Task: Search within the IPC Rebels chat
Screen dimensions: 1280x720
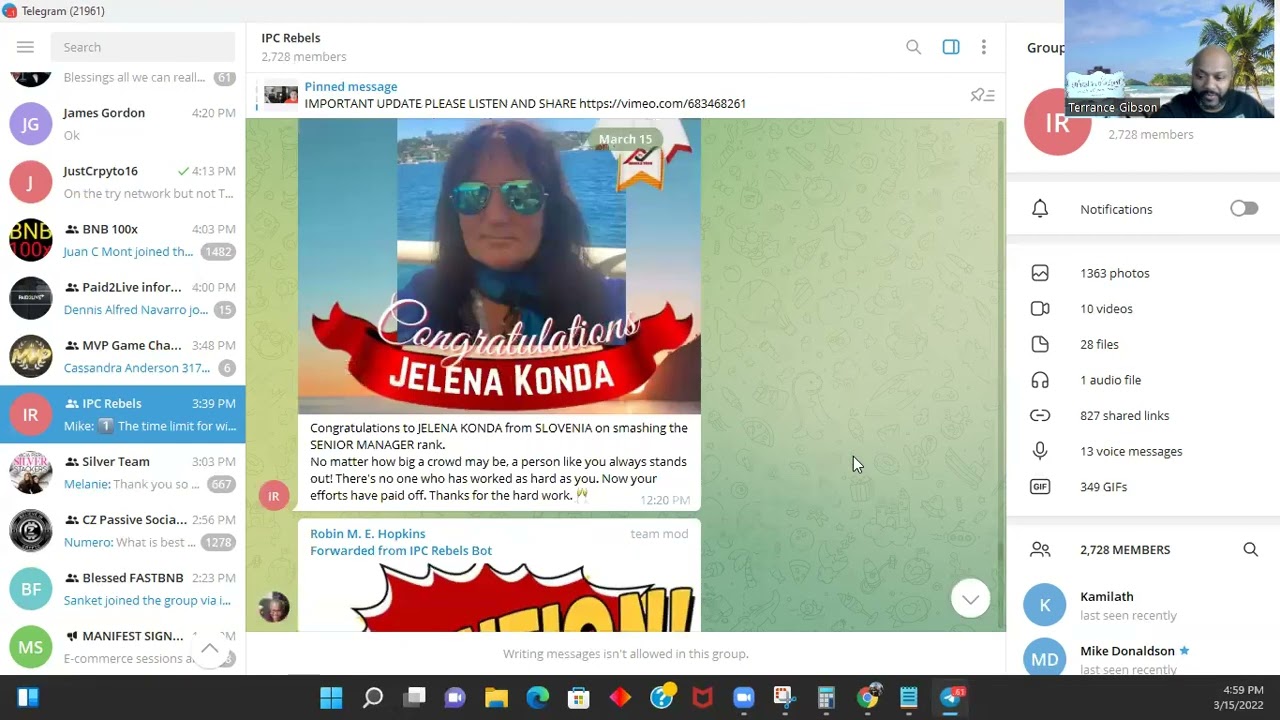Action: 913,47
